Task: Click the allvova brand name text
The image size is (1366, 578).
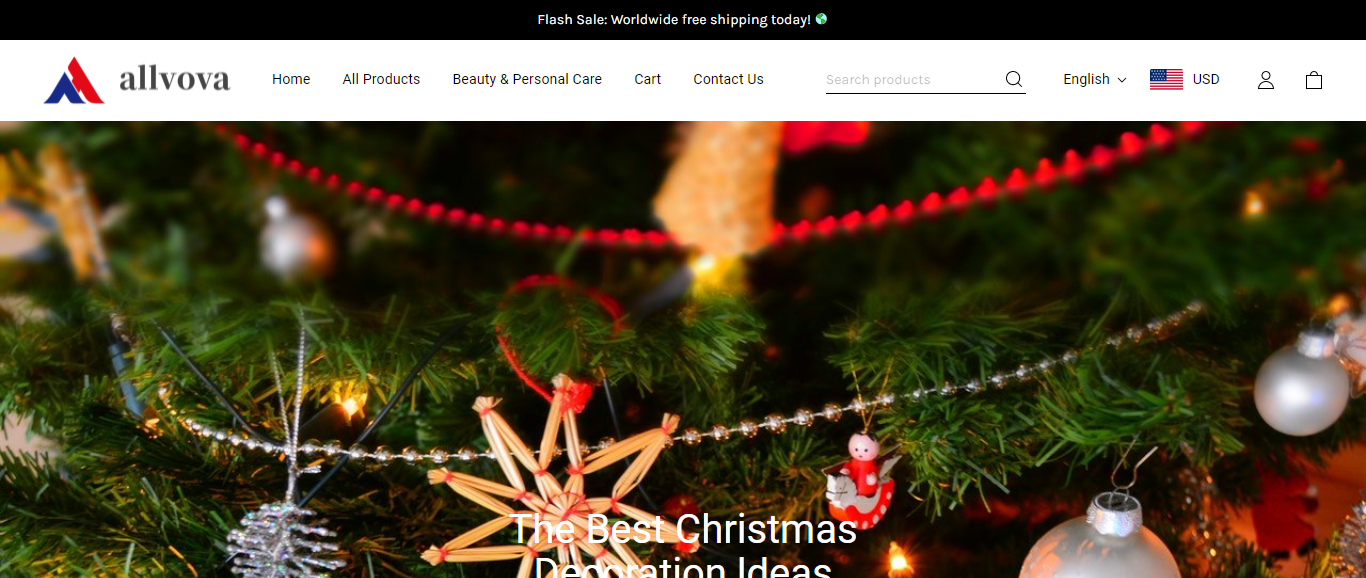Action: [174, 78]
